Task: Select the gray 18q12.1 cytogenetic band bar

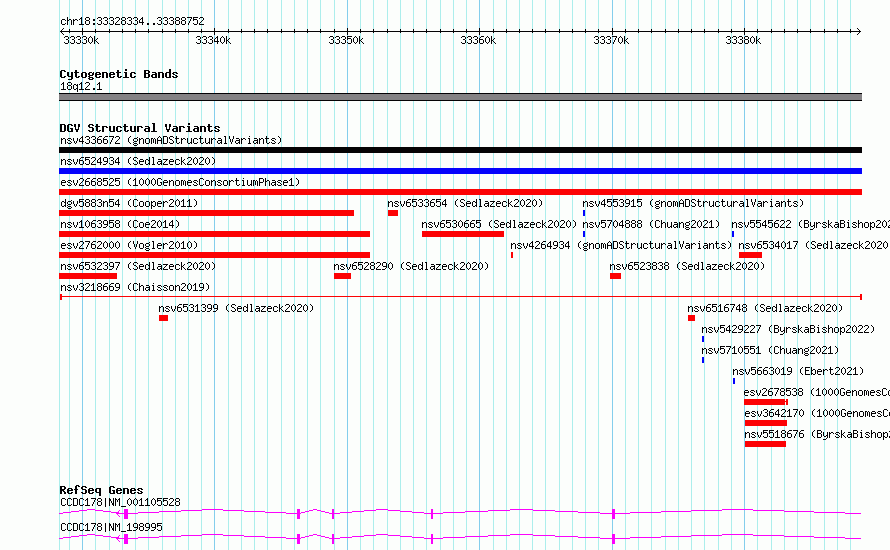Action: (x=460, y=97)
